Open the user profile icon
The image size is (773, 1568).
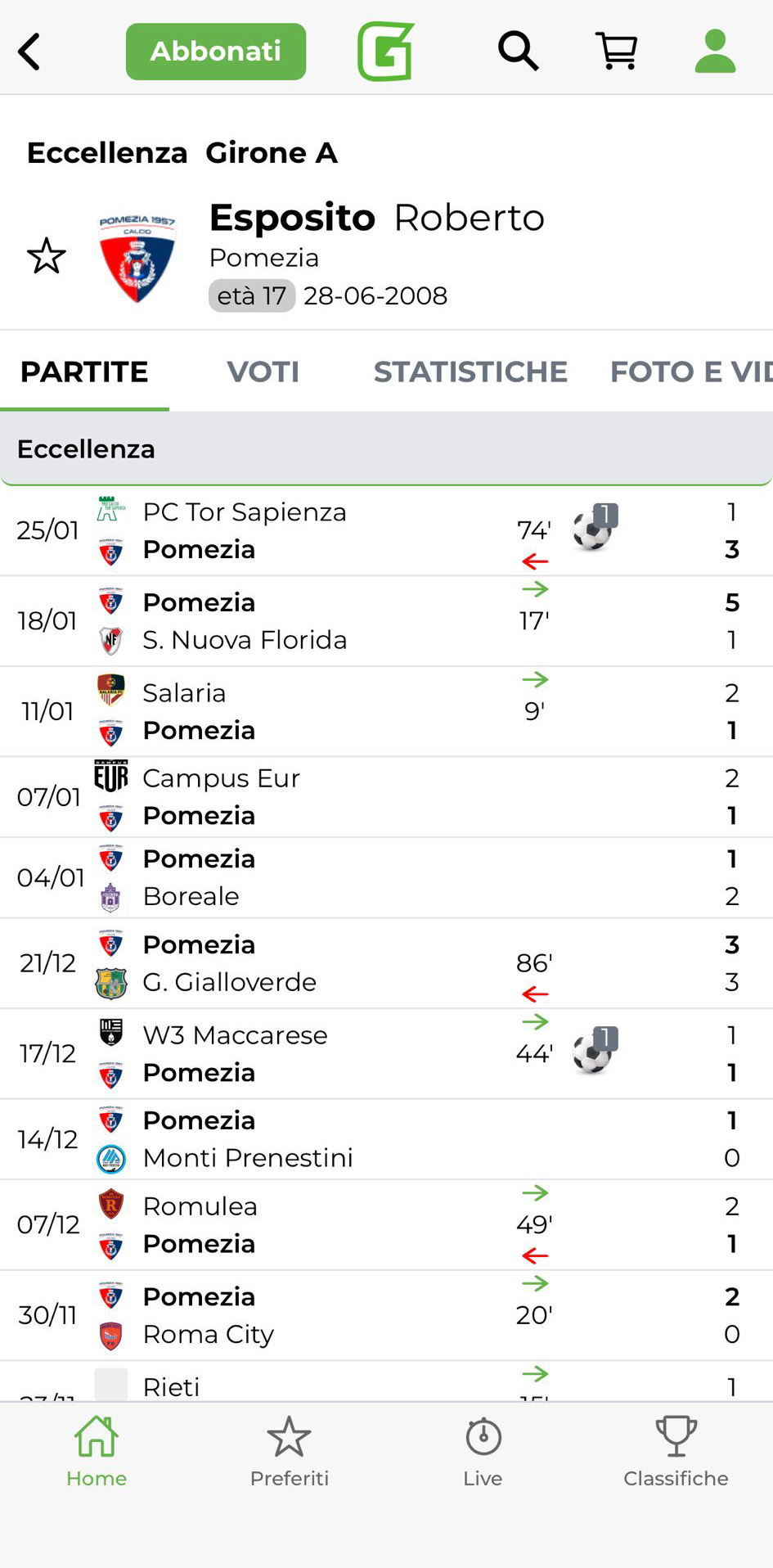tap(715, 52)
